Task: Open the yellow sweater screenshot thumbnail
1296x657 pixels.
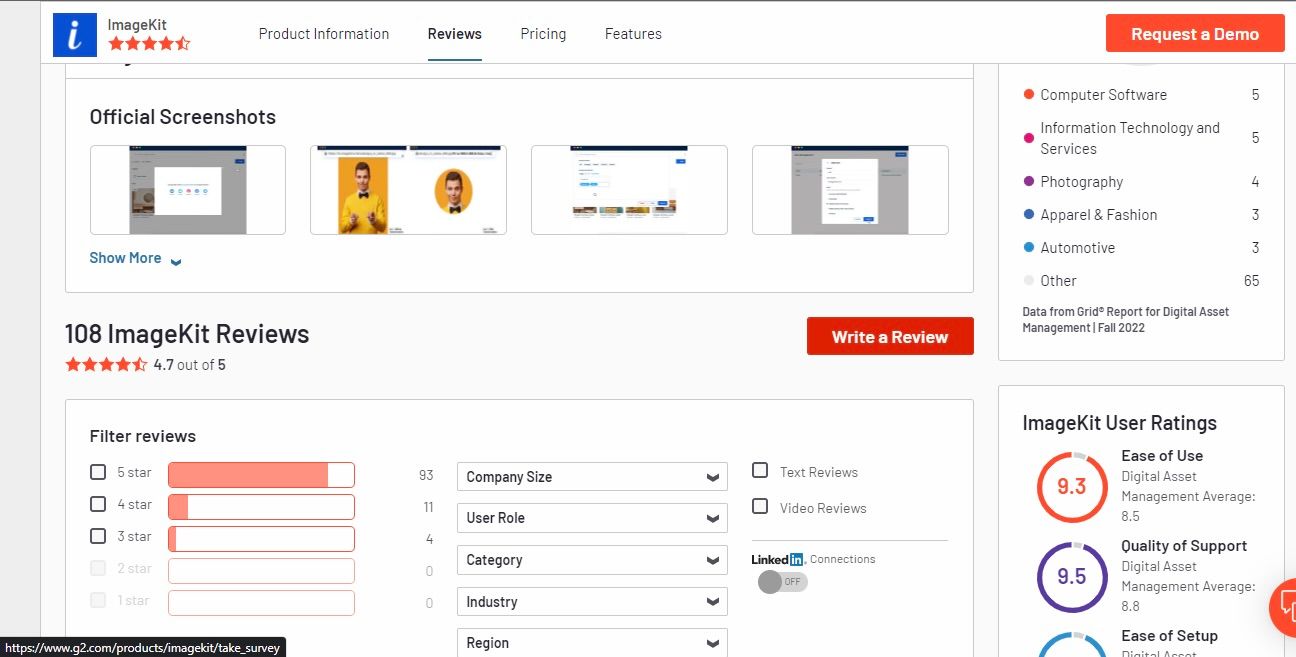Action: (408, 190)
